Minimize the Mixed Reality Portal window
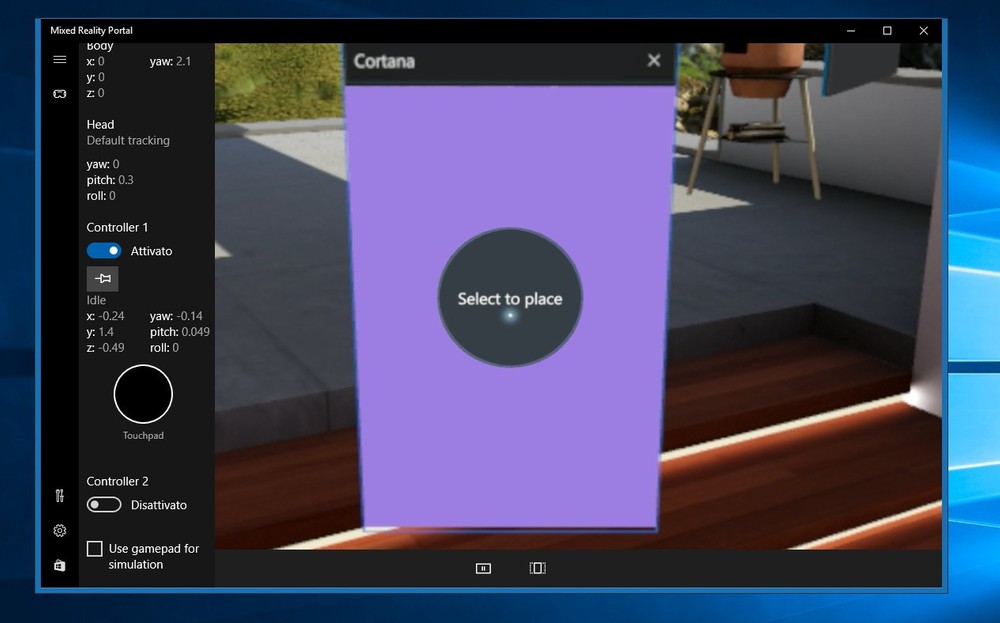The height and width of the screenshot is (623, 1000). (851, 31)
